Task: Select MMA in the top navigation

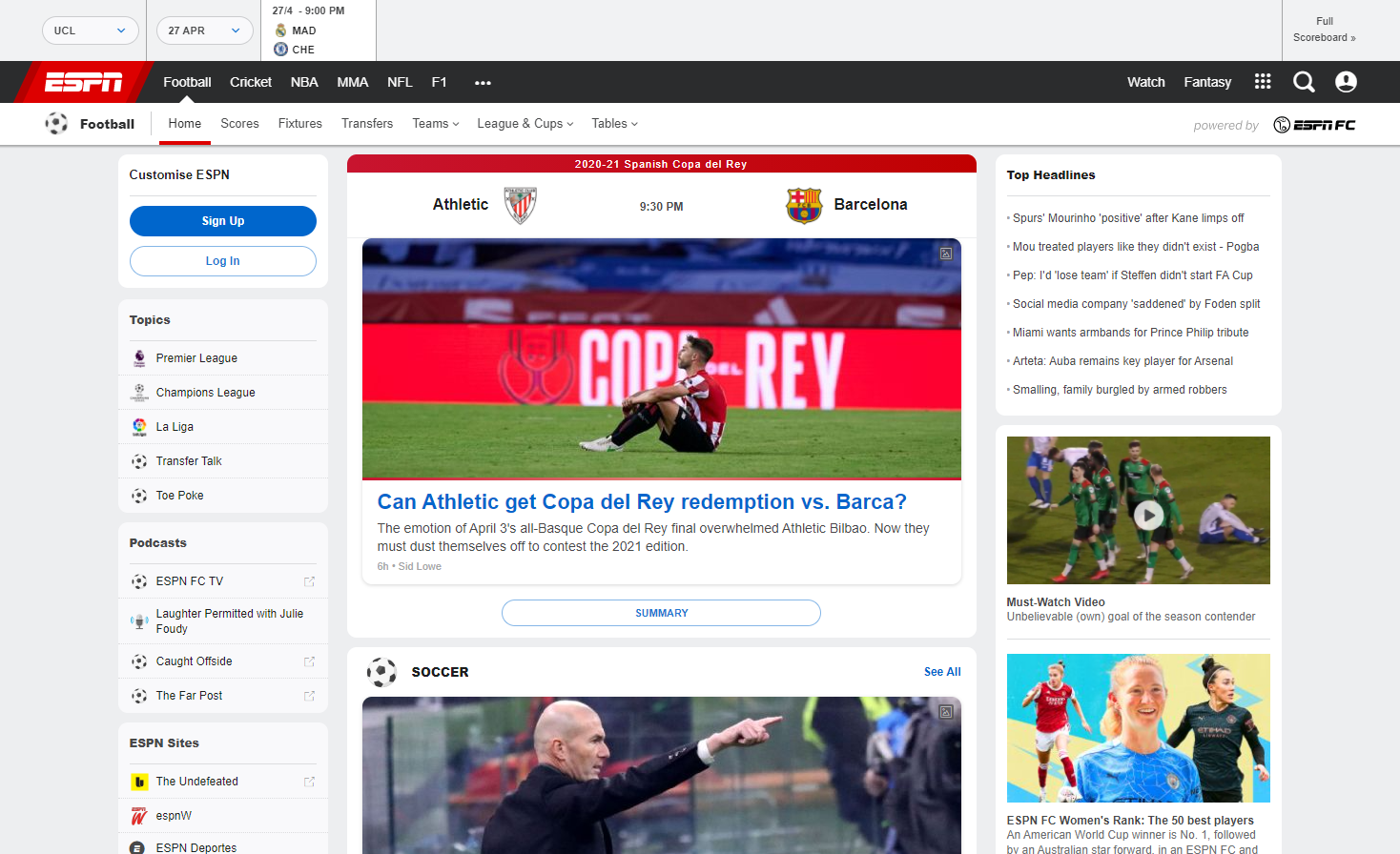Action: click(353, 82)
